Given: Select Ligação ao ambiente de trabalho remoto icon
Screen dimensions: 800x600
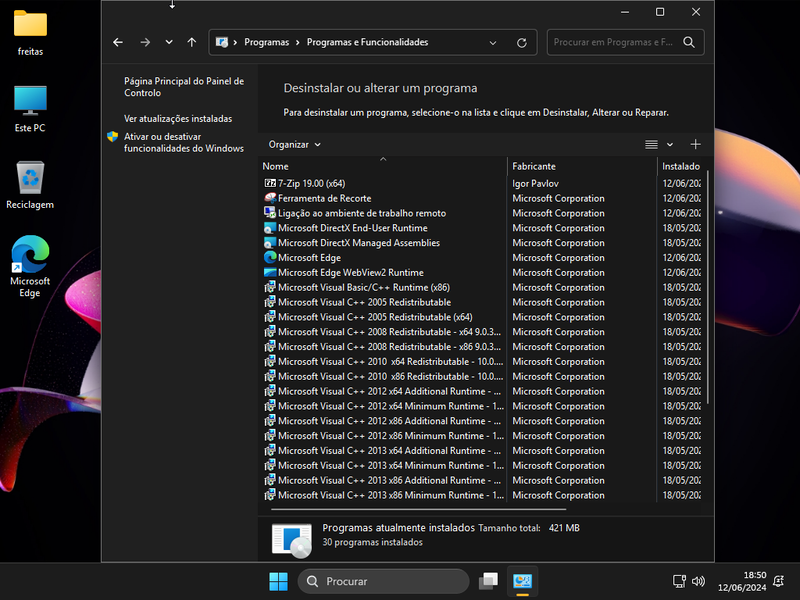Looking at the screenshot, I should (x=270, y=213).
